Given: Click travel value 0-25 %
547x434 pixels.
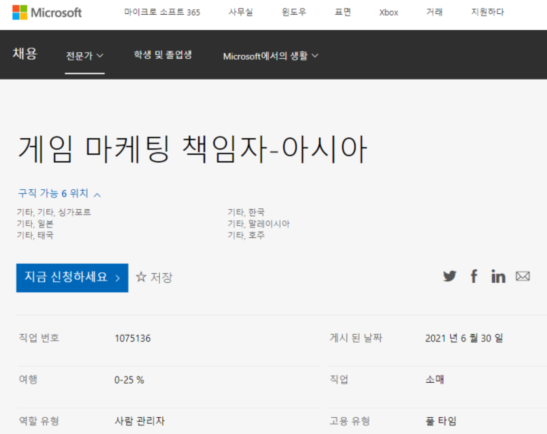Looking at the screenshot, I should point(129,380).
